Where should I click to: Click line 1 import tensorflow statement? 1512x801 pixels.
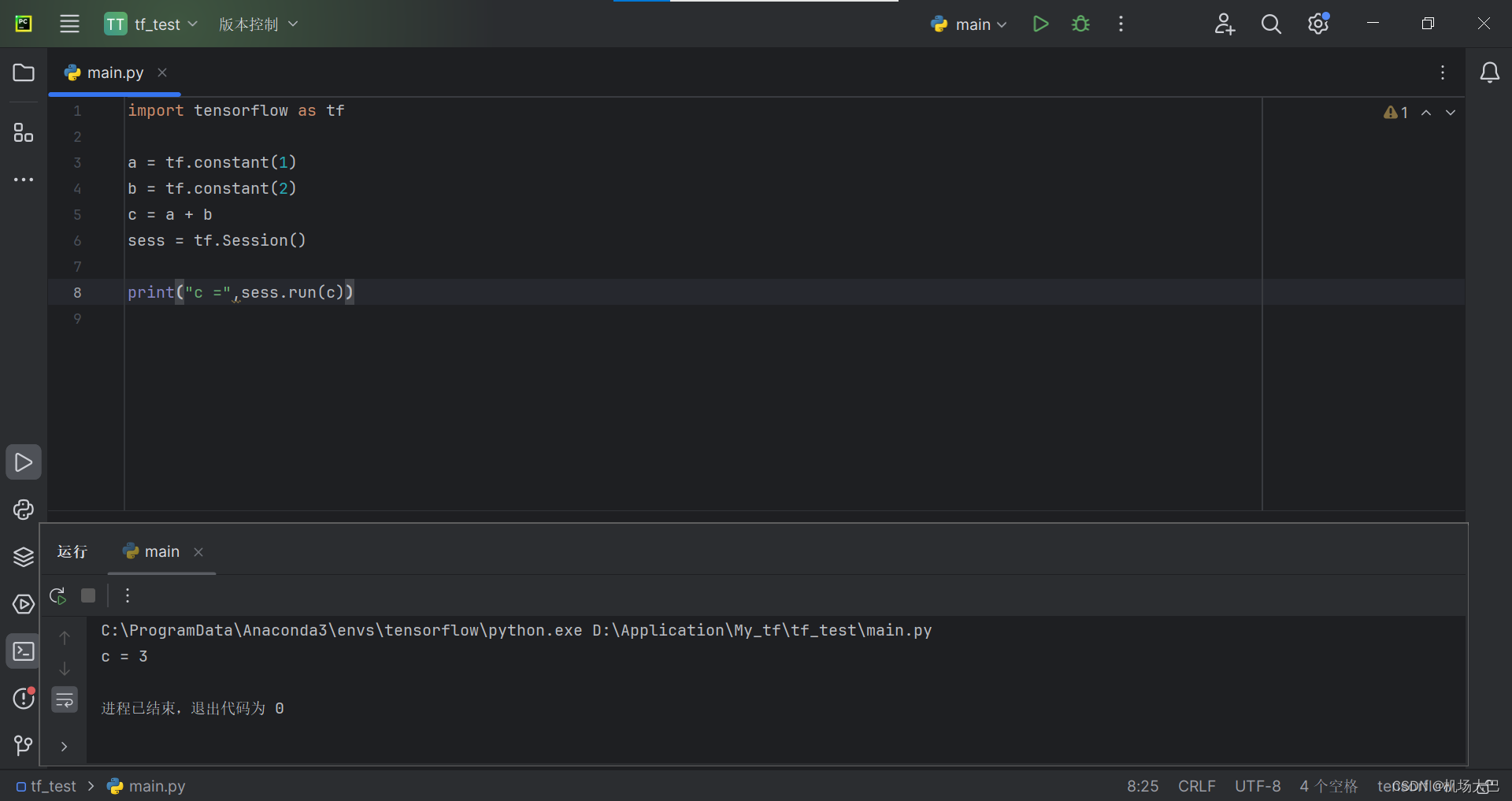pyautogui.click(x=236, y=110)
